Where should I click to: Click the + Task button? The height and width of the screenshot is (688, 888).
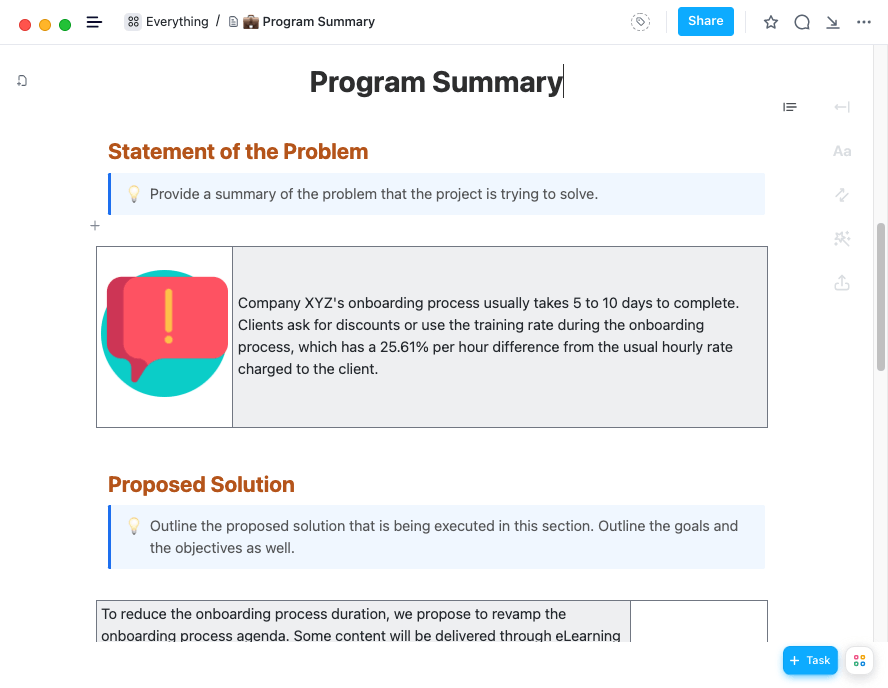pos(810,660)
